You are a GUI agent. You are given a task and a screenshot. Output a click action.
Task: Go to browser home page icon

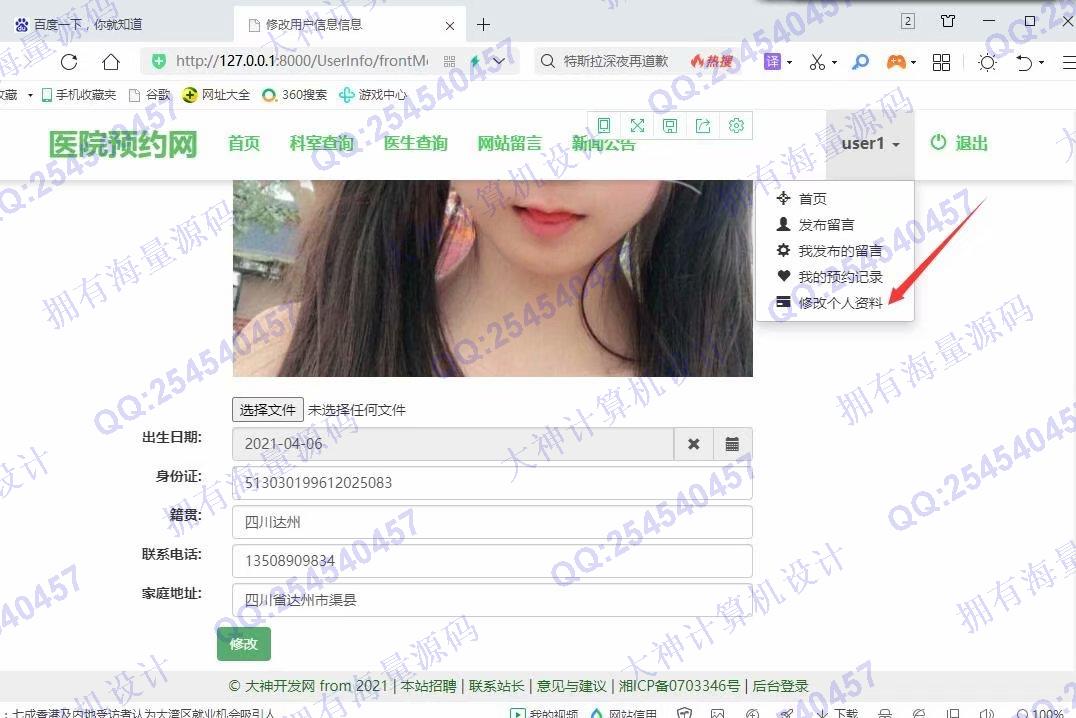coord(110,62)
